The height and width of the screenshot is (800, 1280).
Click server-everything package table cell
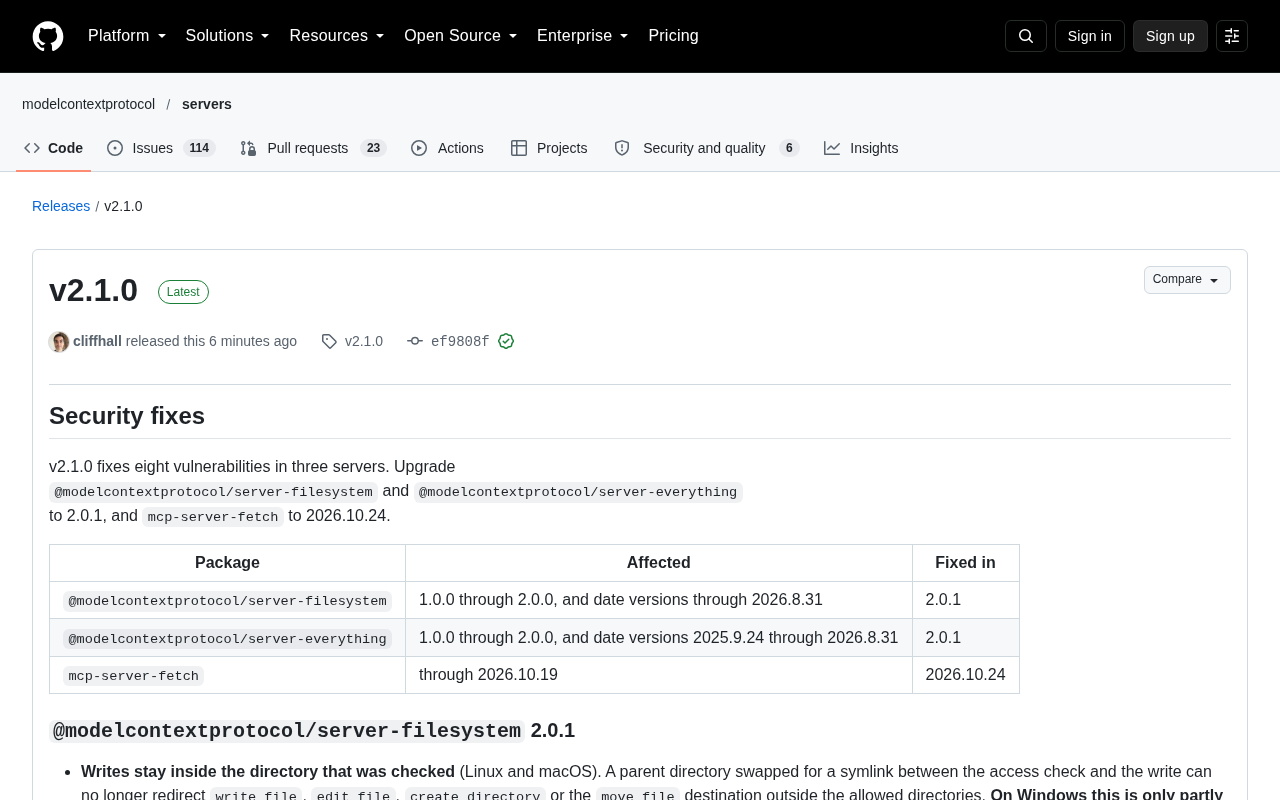(227, 638)
